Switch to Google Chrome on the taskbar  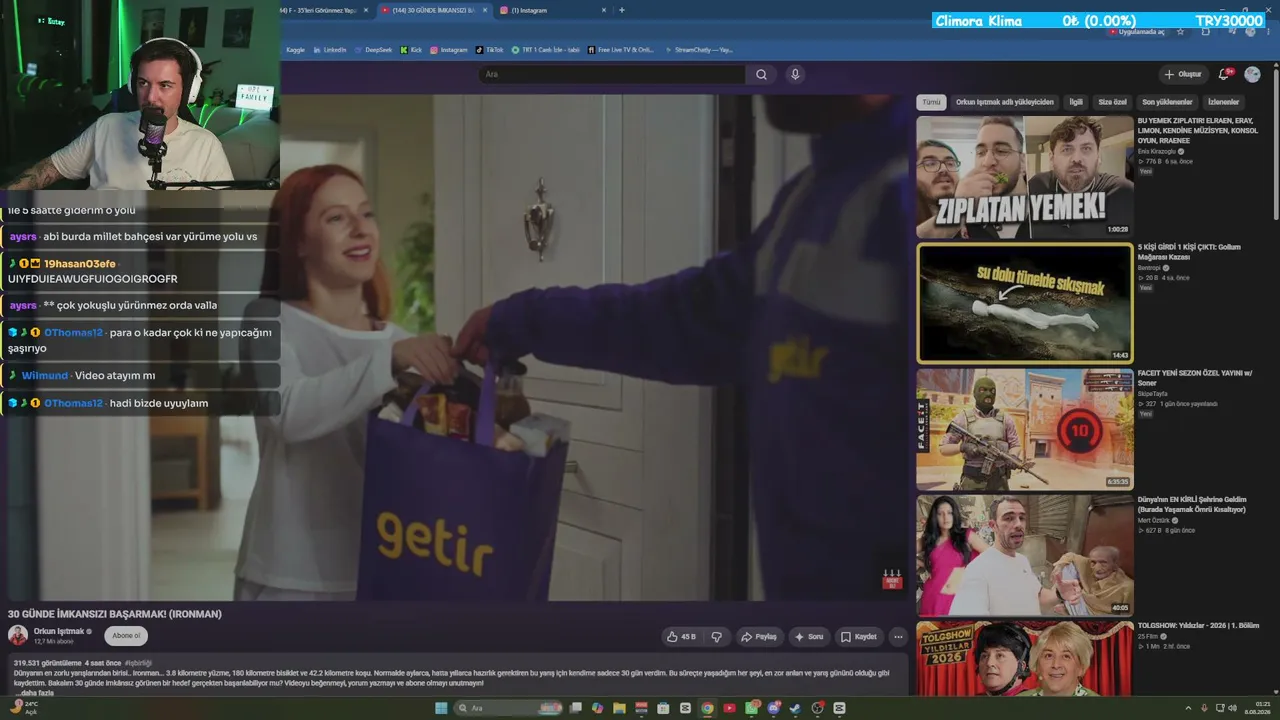pyautogui.click(x=707, y=708)
